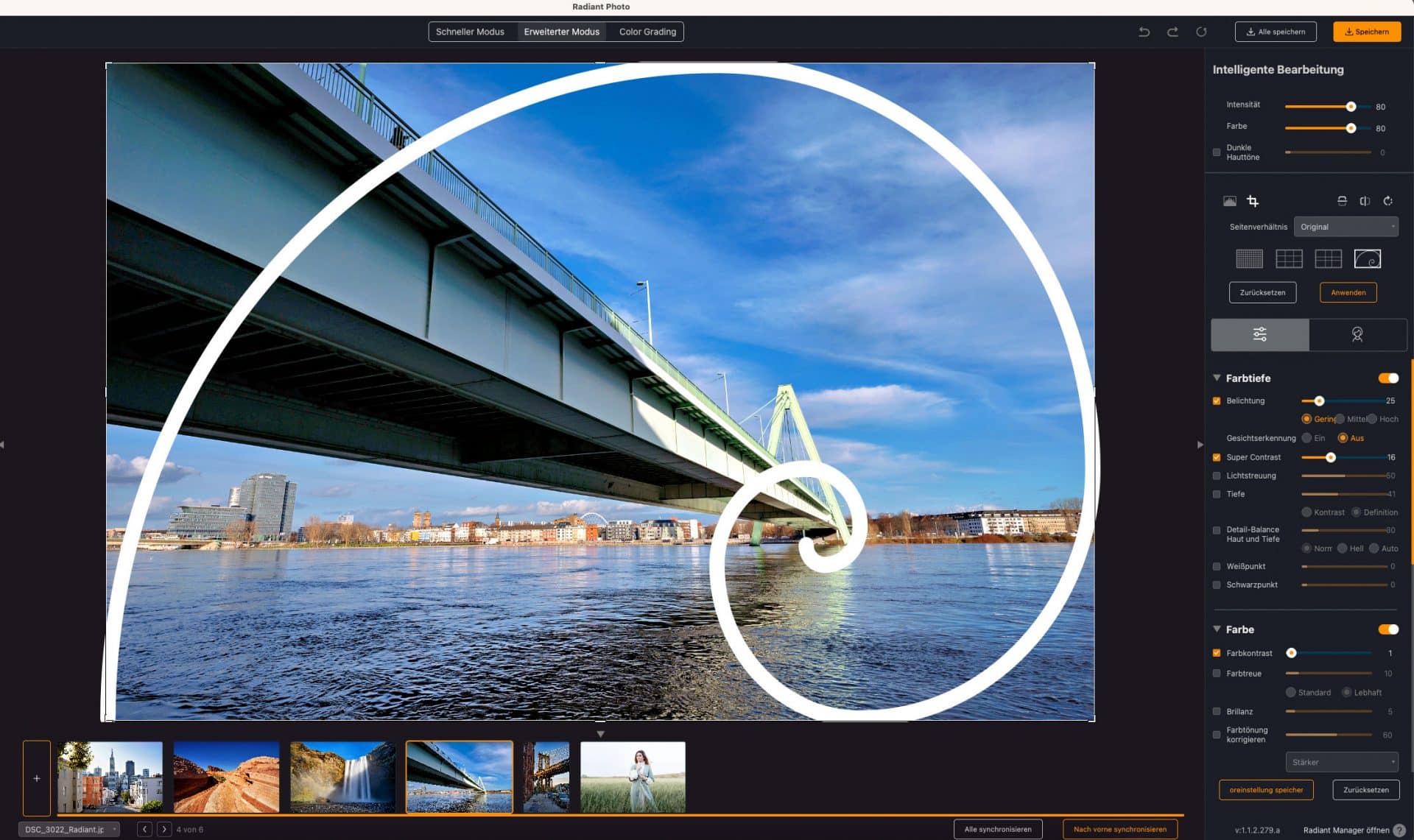This screenshot has height=840, width=1414.
Task: Switch to Schneller Modus
Action: 470,32
